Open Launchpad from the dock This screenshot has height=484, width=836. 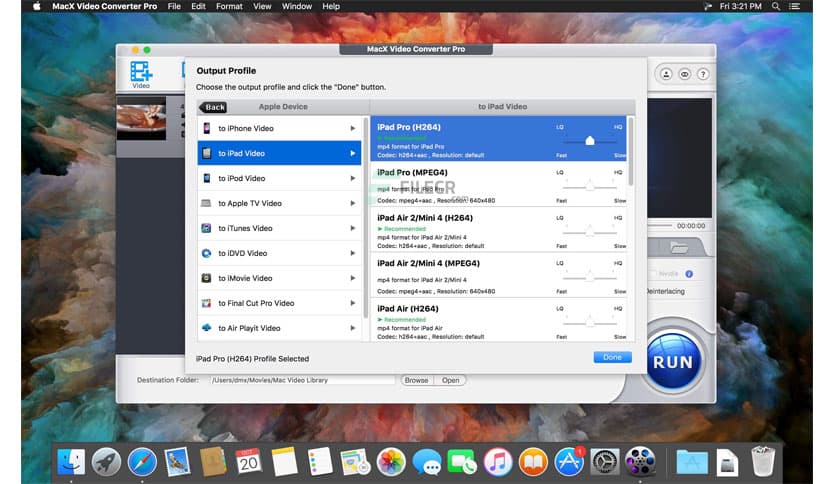click(106, 462)
